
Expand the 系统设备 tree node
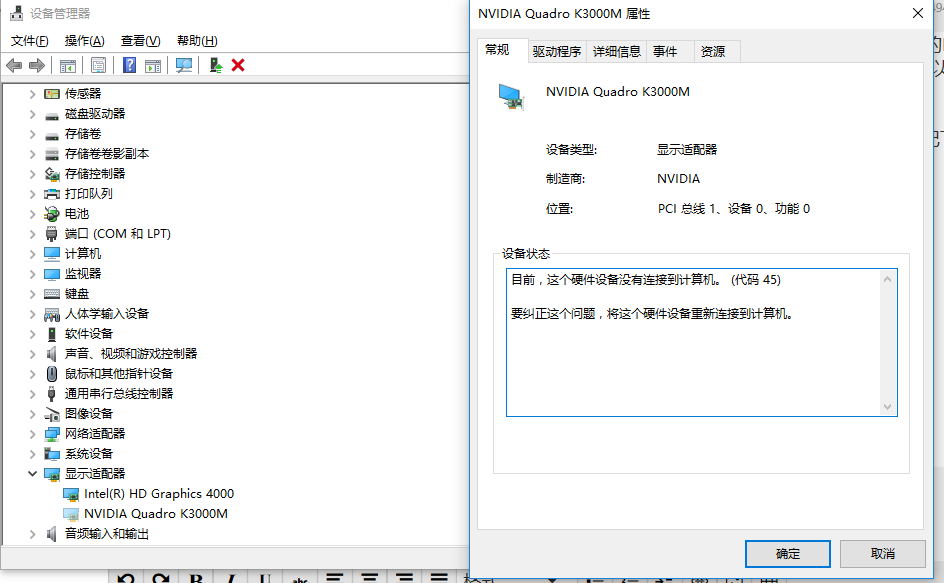click(x=33, y=454)
